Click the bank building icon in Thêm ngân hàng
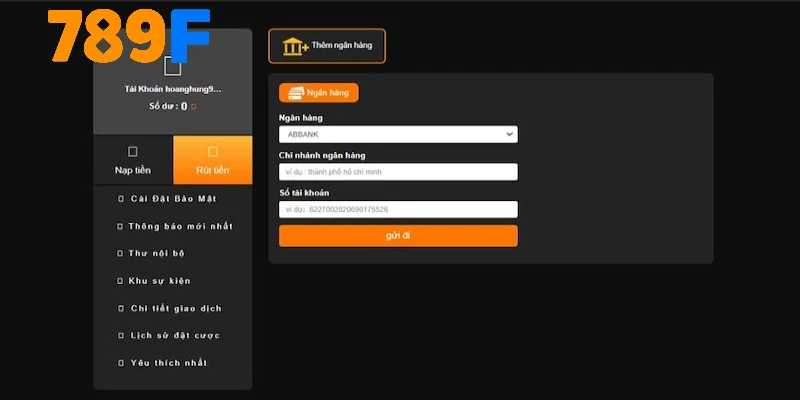The width and height of the screenshot is (800, 400). point(295,46)
